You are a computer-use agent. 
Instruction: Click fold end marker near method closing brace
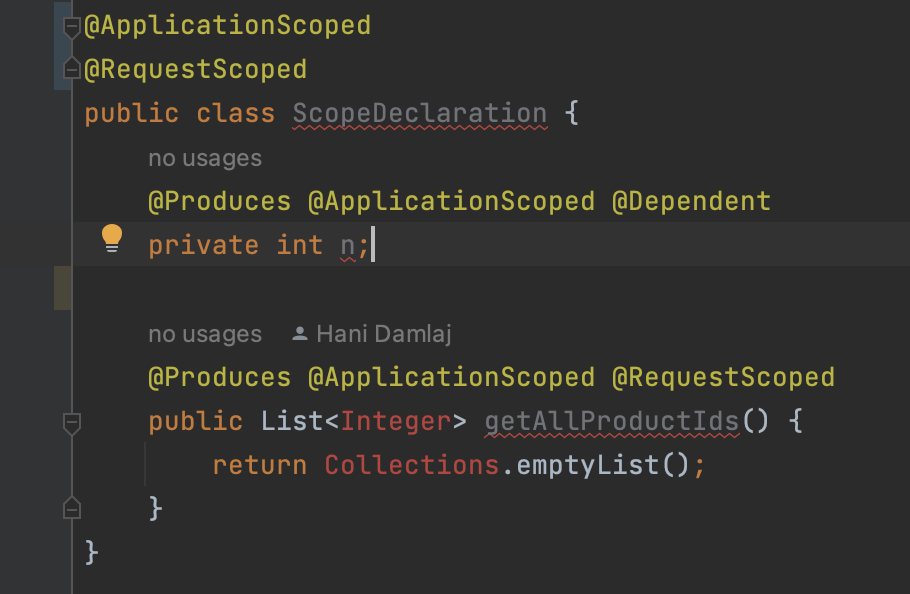point(70,509)
